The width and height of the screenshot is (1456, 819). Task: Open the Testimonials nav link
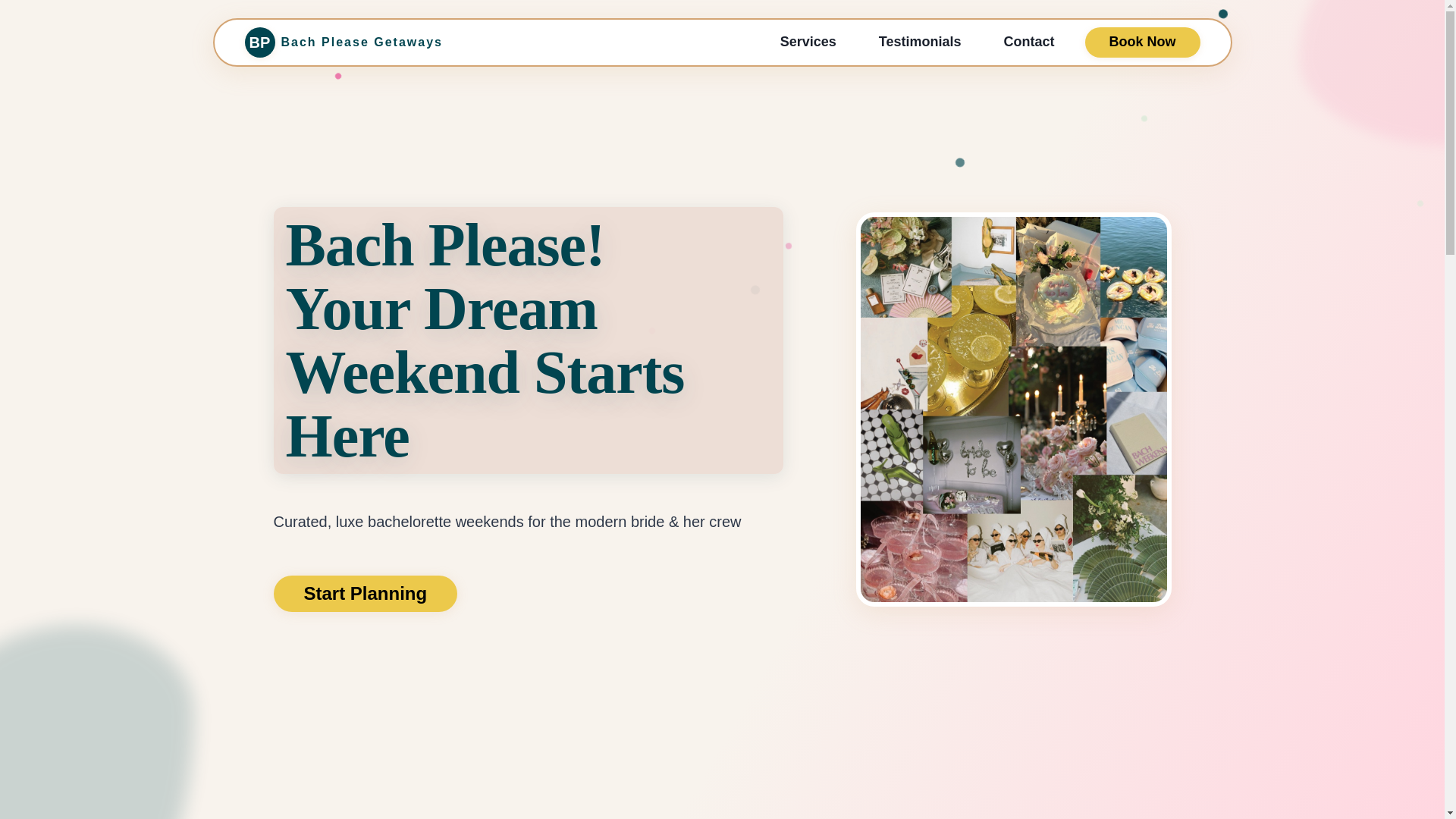(919, 42)
